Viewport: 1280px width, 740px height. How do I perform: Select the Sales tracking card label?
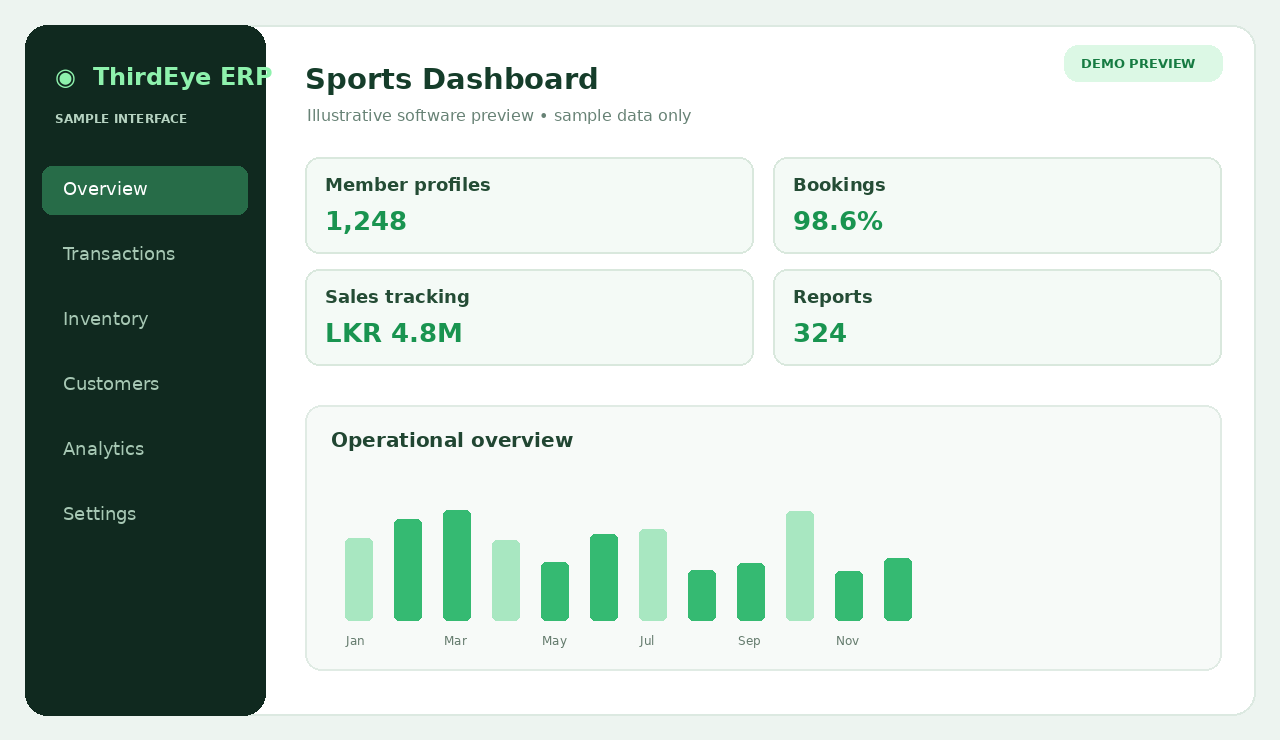397,297
